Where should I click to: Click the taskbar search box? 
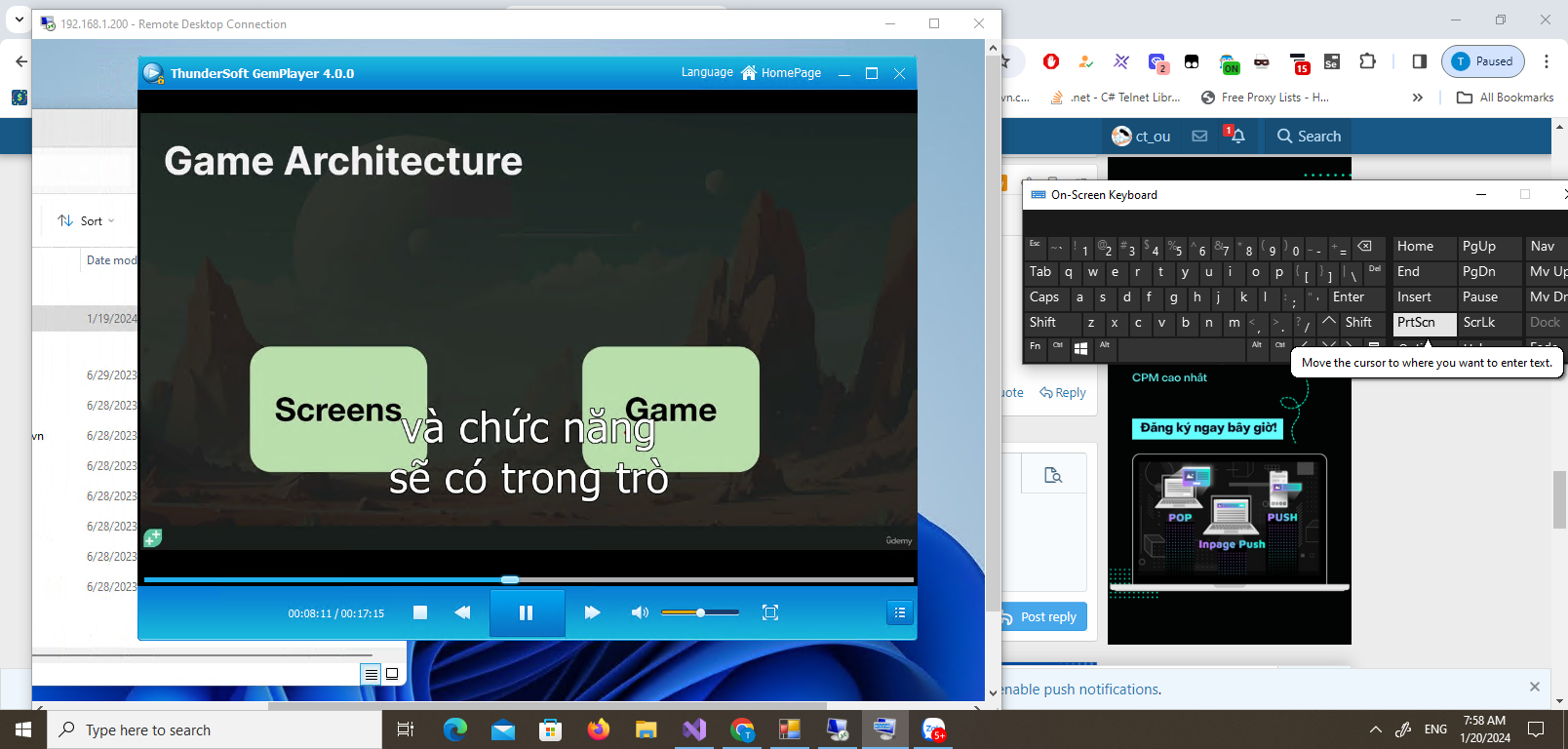pyautogui.click(x=215, y=729)
